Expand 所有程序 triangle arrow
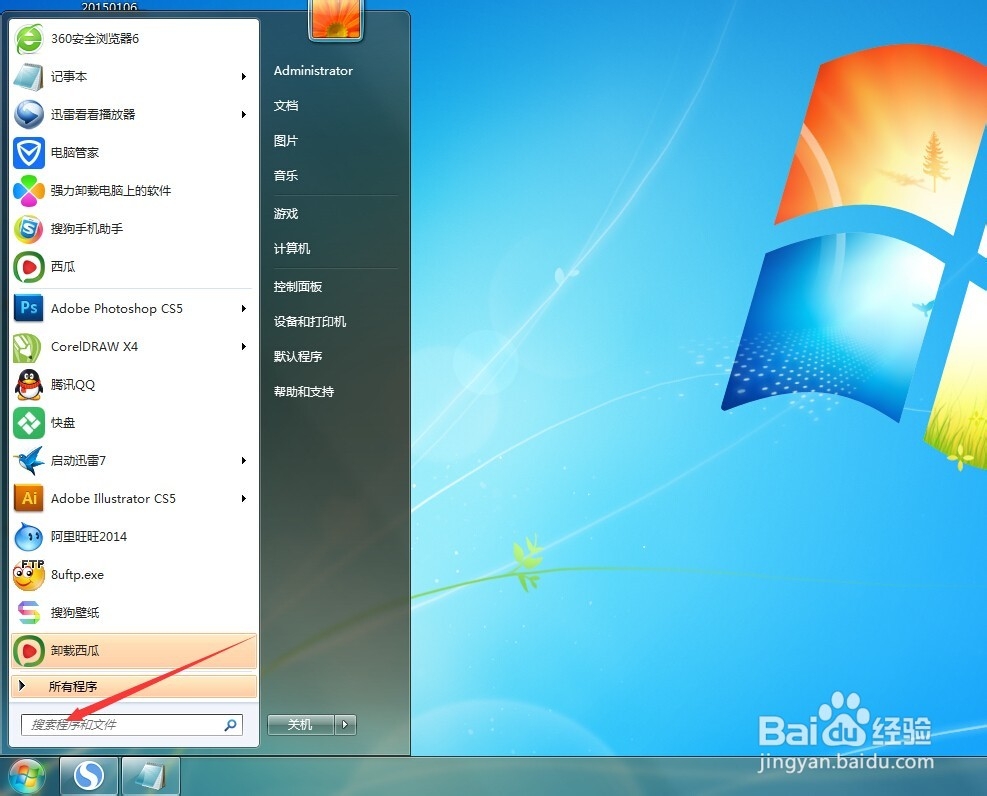 click(x=22, y=686)
